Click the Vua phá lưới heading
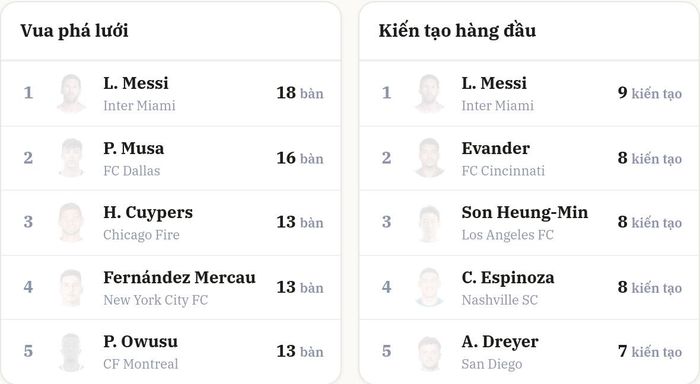This screenshot has width=700, height=384. coord(74,31)
